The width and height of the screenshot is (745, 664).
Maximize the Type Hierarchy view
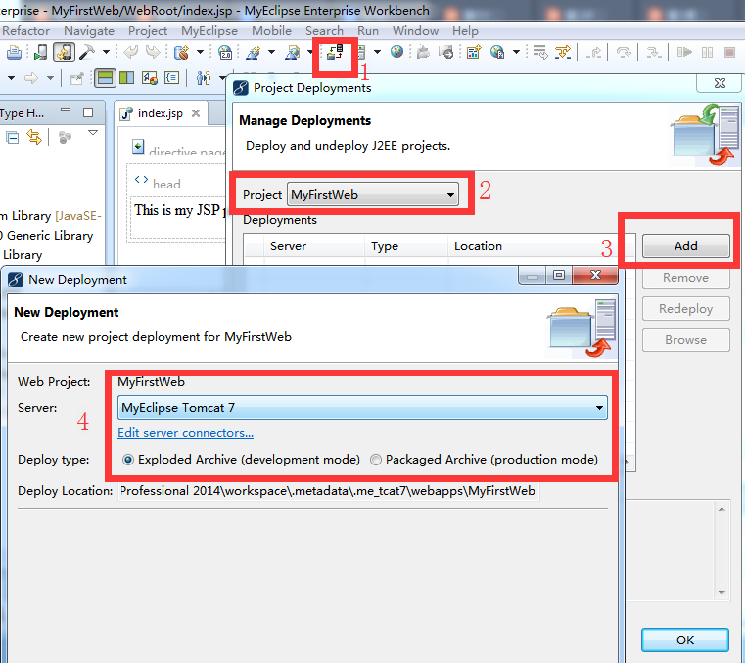coord(88,113)
